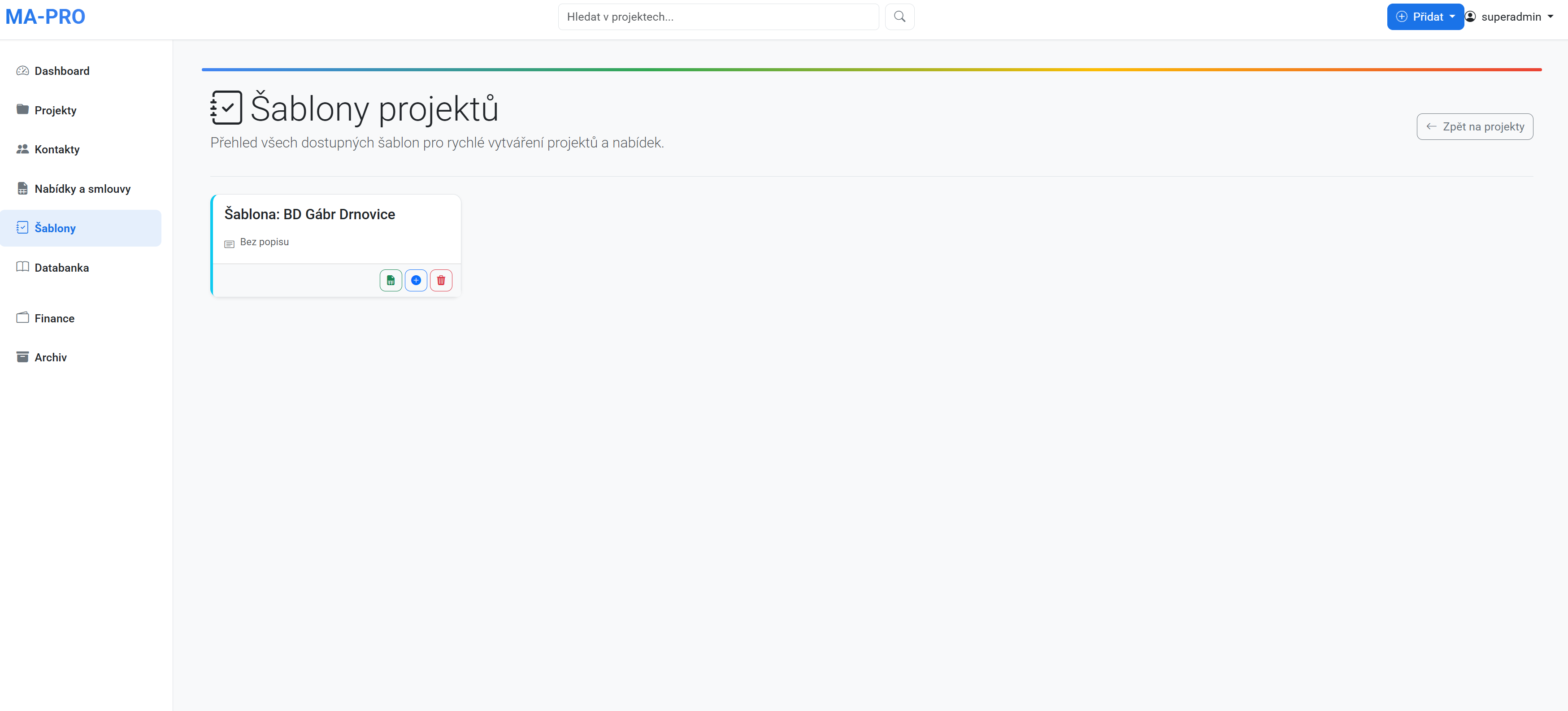Click the MA-PRO logo link
The image size is (1568, 711).
45,17
